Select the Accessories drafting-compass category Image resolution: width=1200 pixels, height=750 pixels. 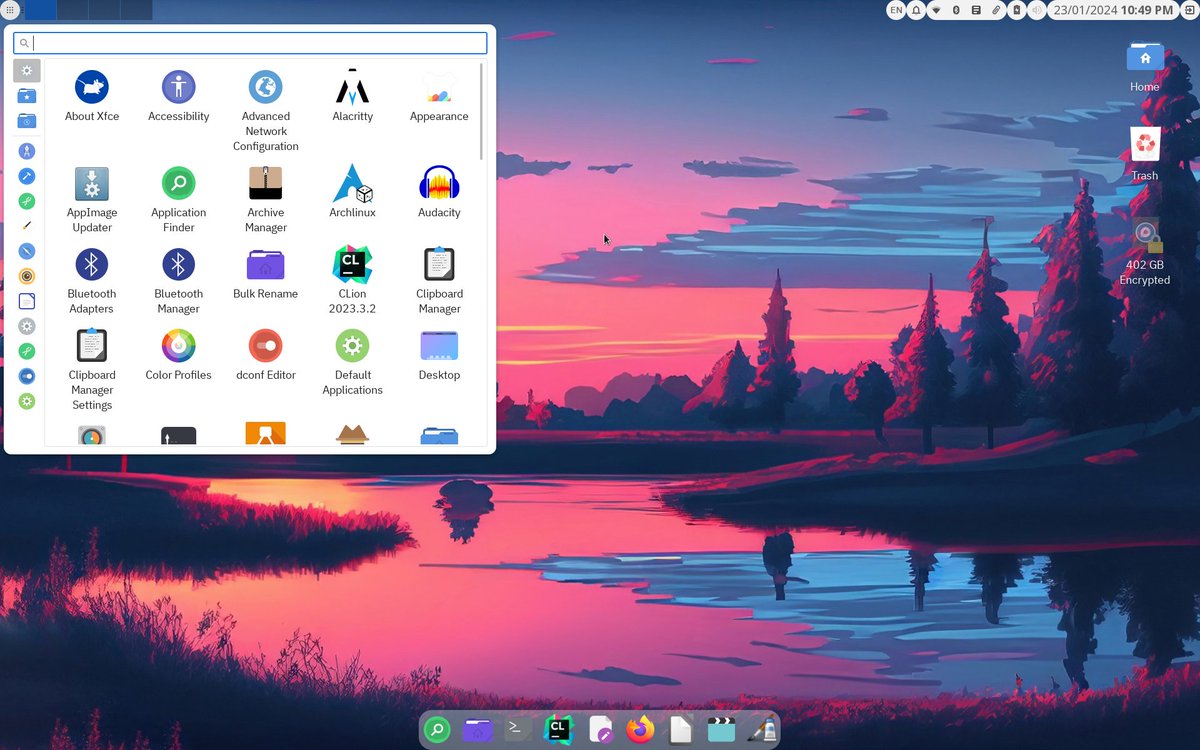(27, 151)
